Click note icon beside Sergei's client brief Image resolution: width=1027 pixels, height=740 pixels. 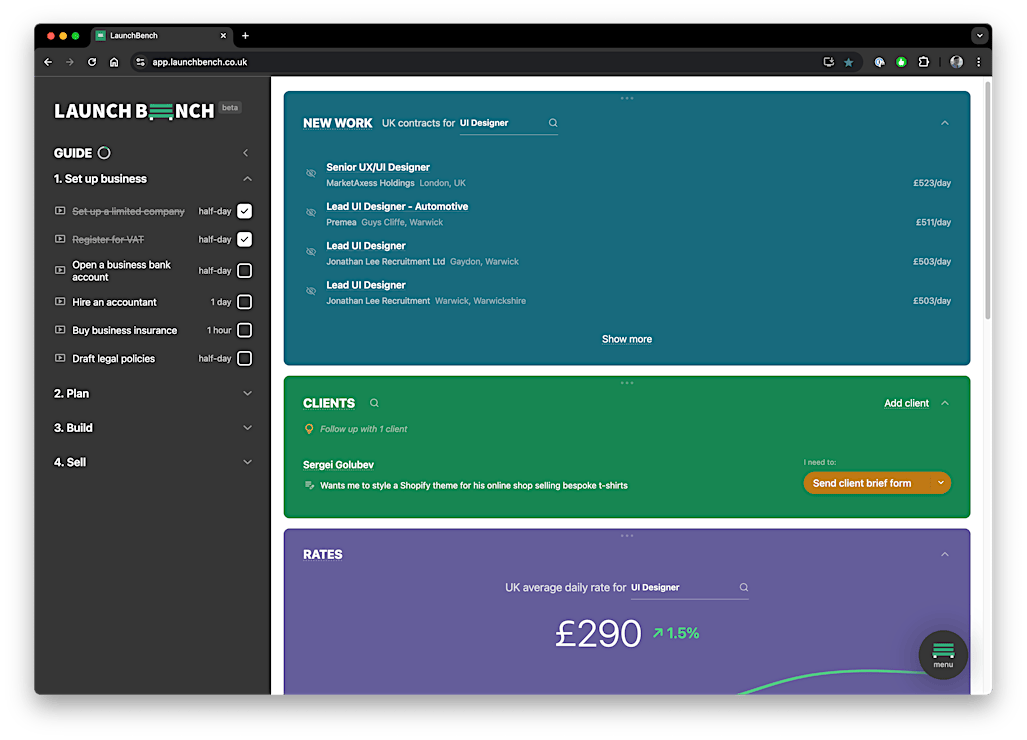pyautogui.click(x=310, y=485)
